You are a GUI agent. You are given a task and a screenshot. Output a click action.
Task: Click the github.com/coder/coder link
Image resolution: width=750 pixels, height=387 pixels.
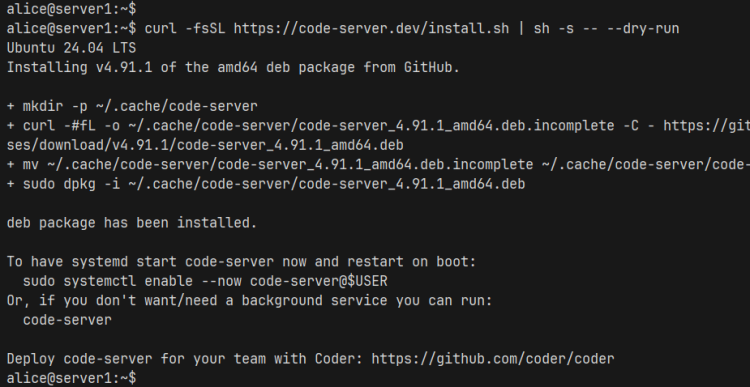click(x=493, y=359)
